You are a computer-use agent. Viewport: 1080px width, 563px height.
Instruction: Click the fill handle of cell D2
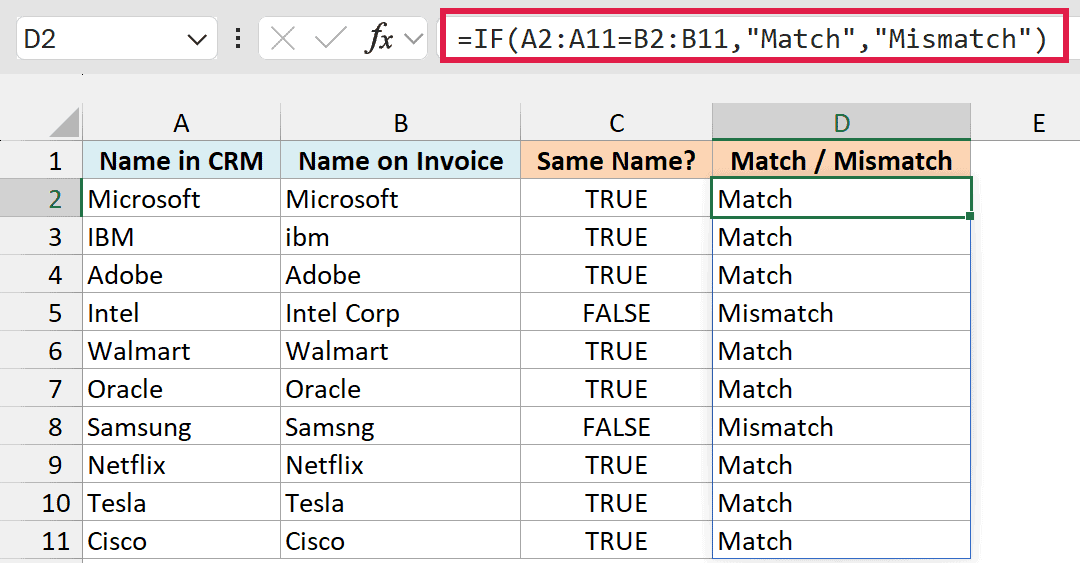(x=970, y=216)
